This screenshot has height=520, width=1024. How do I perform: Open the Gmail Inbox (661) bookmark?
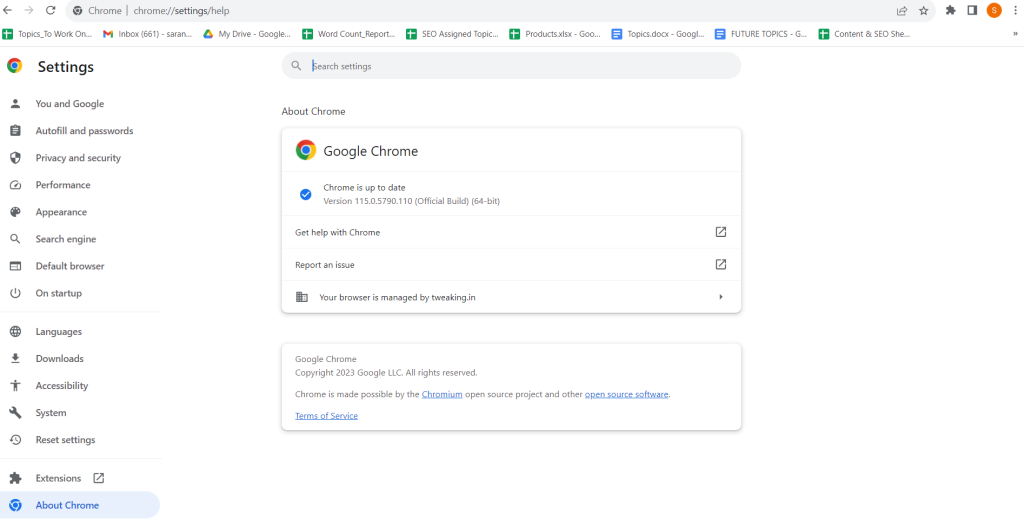pyautogui.click(x=148, y=34)
